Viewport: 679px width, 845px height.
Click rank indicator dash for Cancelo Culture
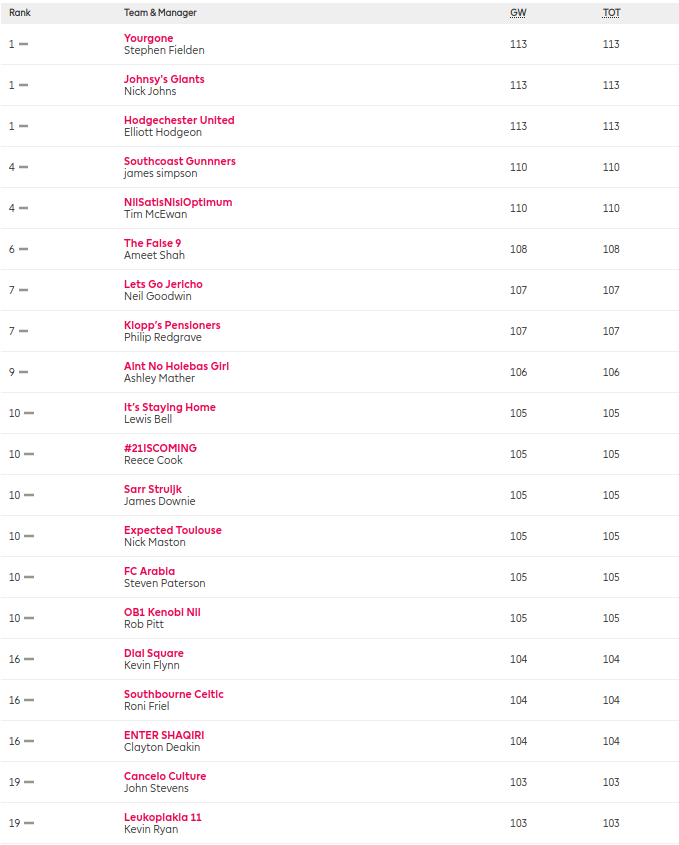(x=29, y=782)
